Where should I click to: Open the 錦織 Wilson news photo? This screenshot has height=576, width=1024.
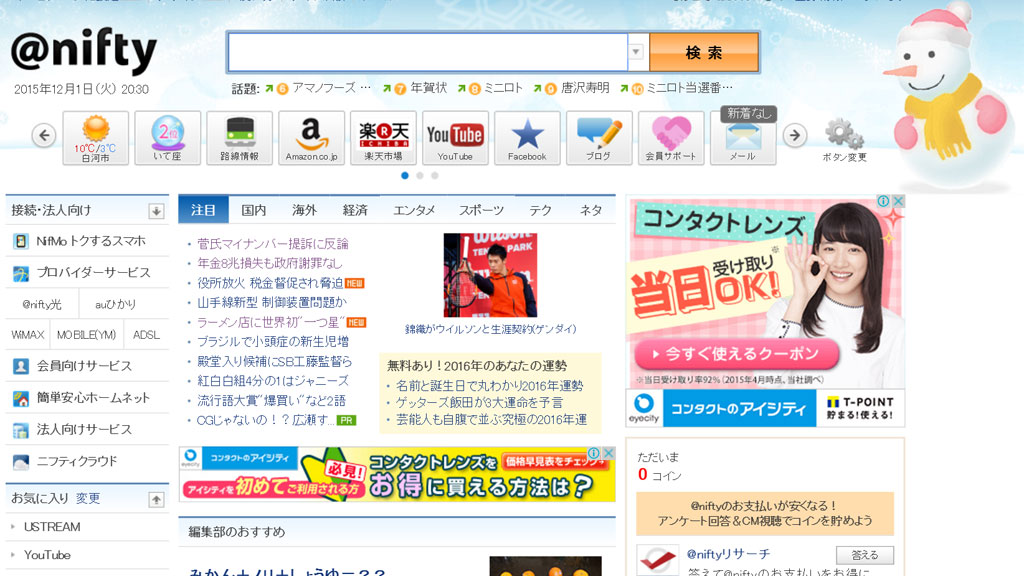(x=490, y=275)
